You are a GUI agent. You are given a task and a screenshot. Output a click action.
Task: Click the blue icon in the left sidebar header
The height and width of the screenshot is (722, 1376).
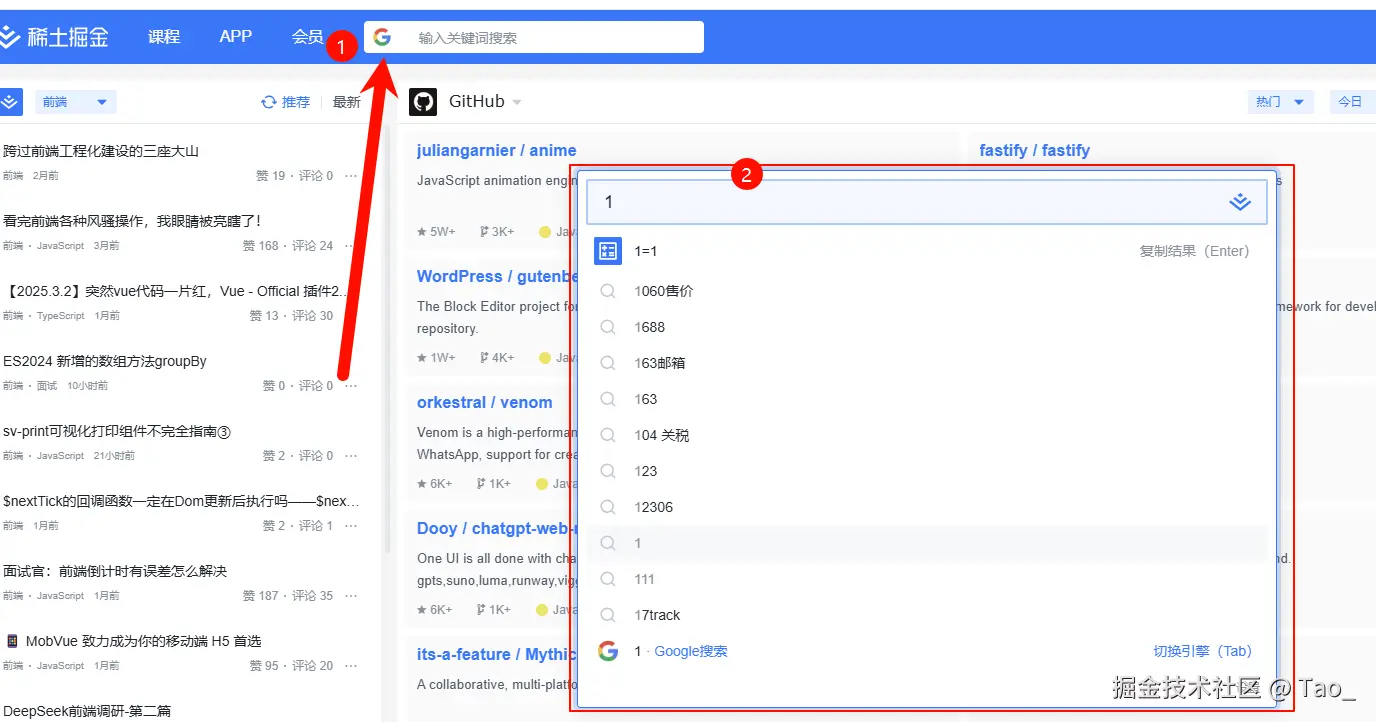(12, 101)
